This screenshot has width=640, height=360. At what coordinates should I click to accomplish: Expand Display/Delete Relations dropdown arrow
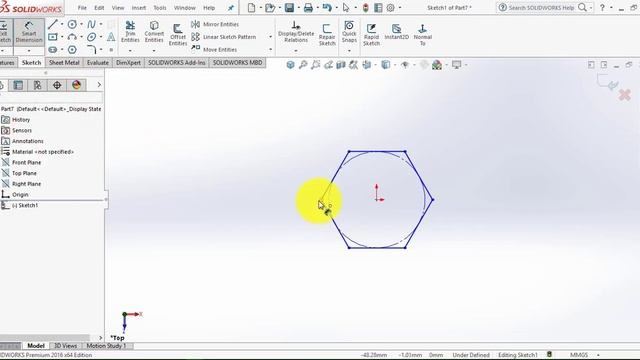coord(296,51)
